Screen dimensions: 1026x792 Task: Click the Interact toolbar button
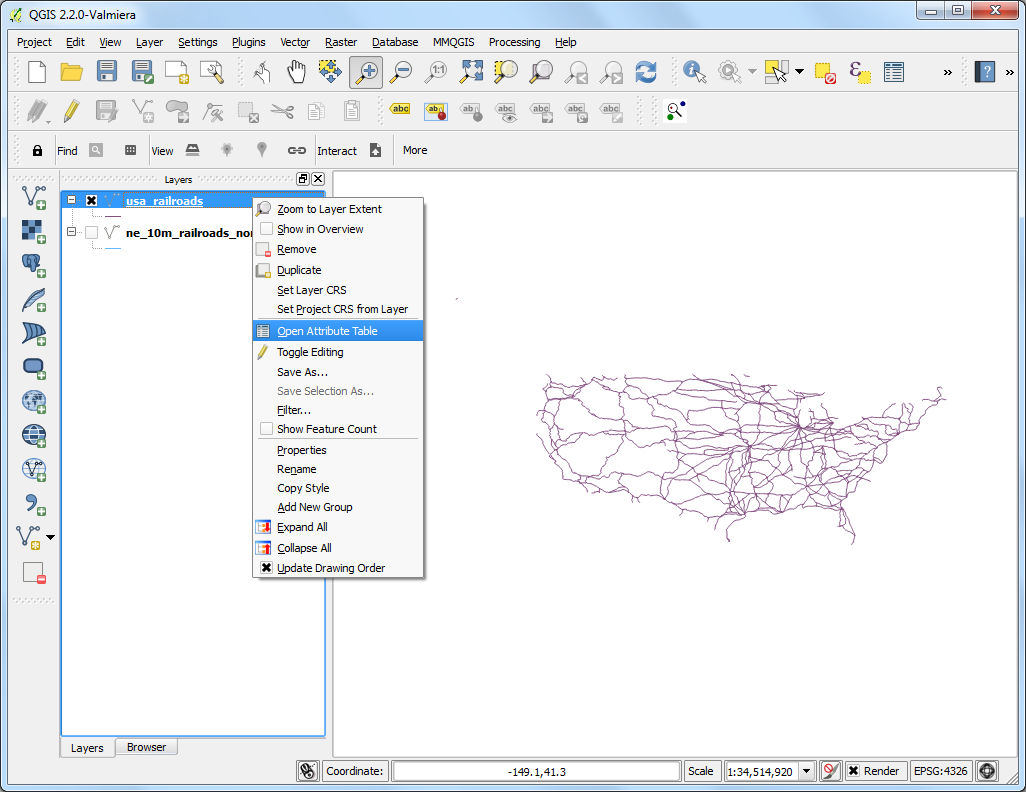pos(337,151)
